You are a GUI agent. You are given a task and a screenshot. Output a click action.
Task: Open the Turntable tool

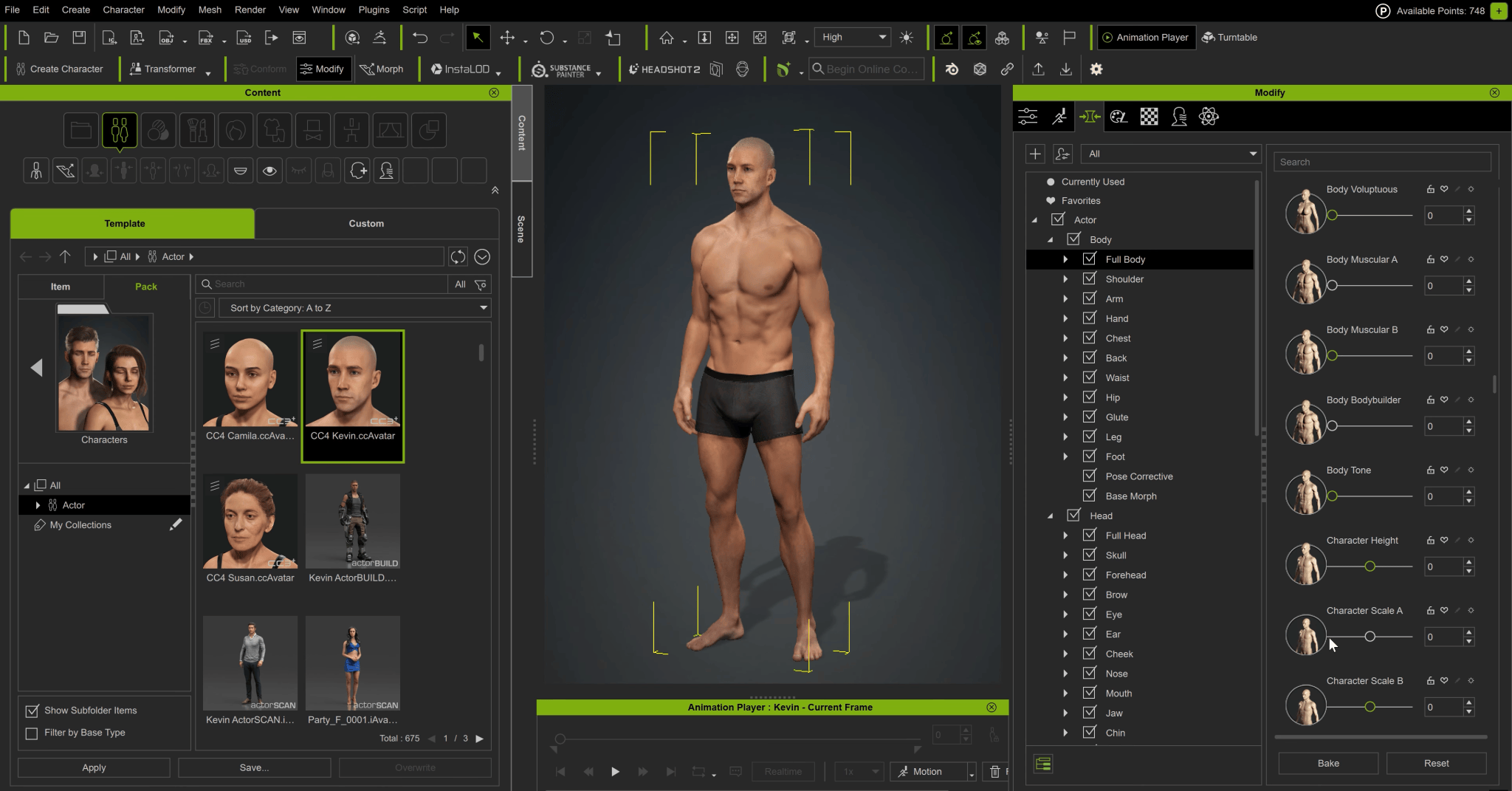[x=1230, y=38]
